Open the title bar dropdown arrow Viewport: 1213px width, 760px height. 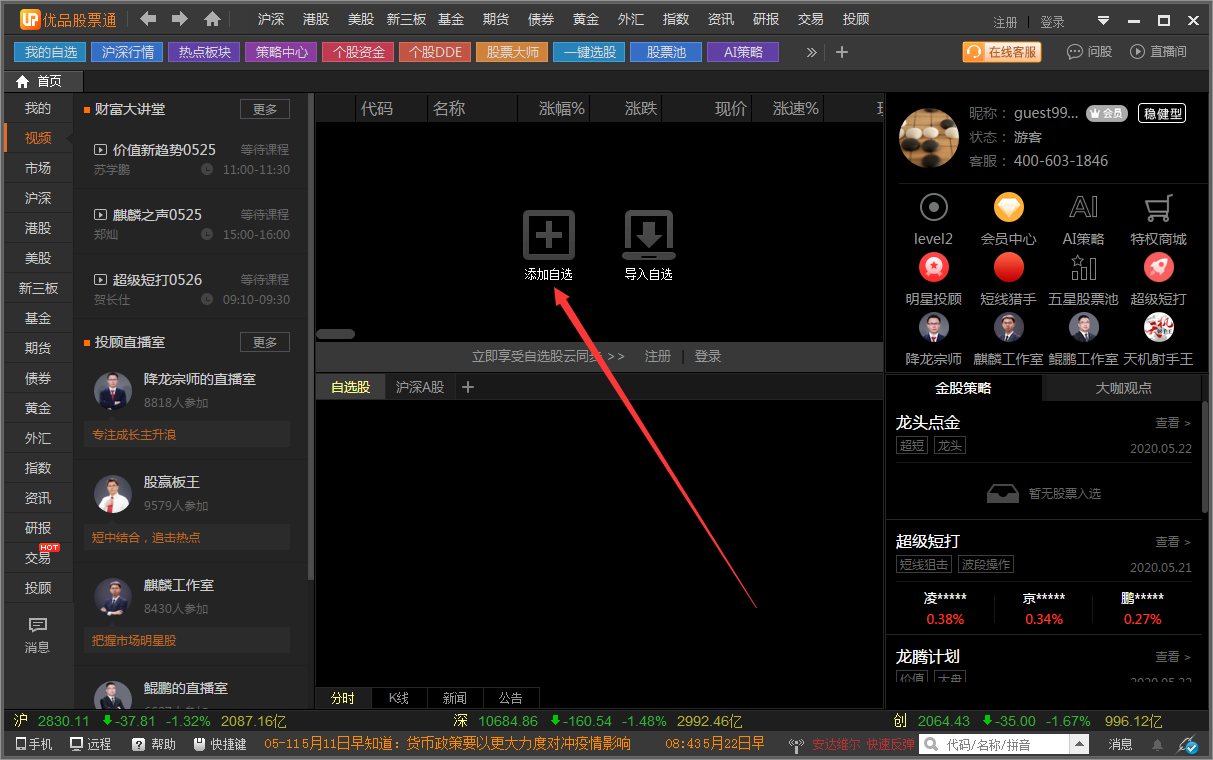tap(1103, 20)
